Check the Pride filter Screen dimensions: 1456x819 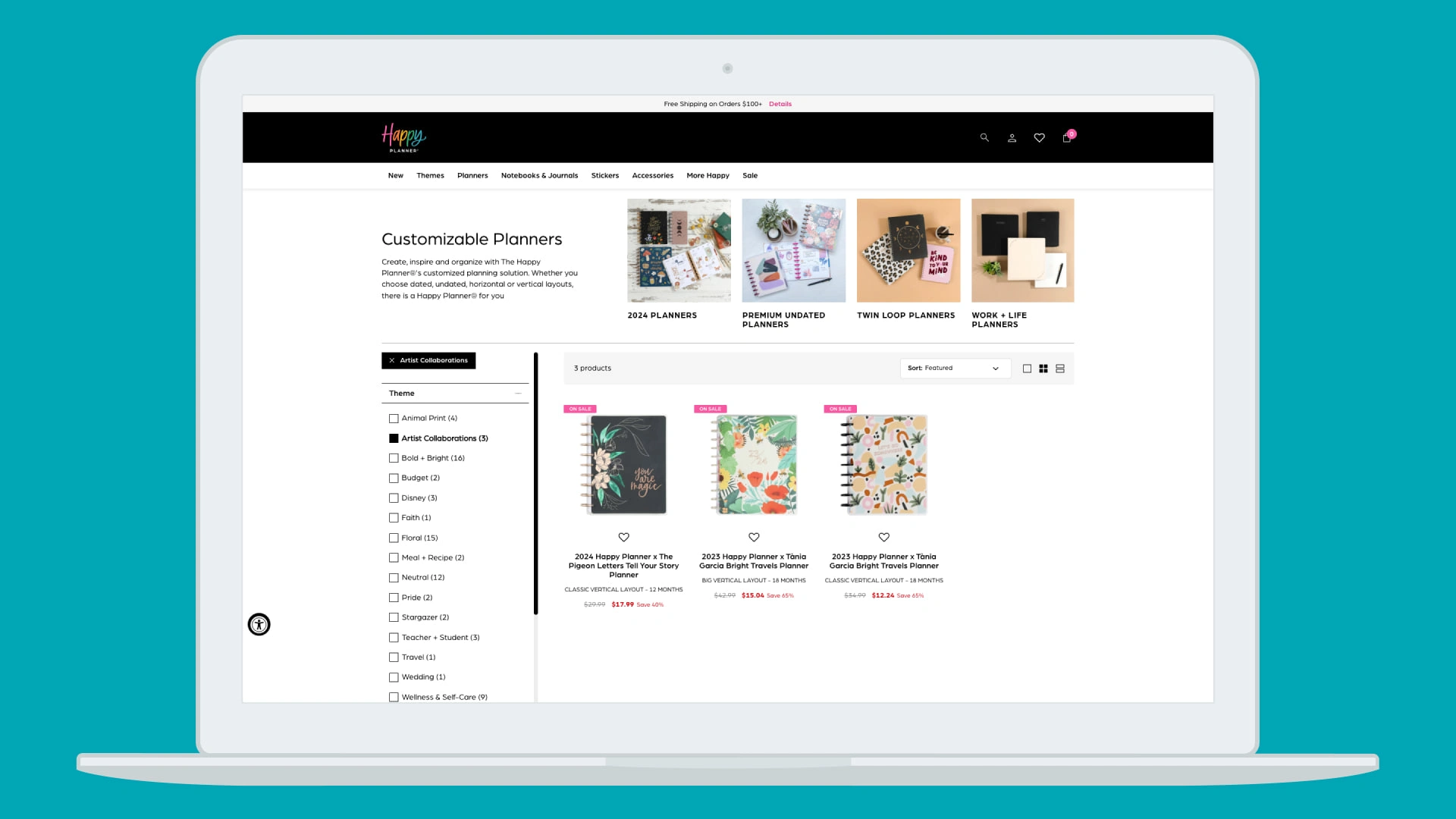(394, 598)
